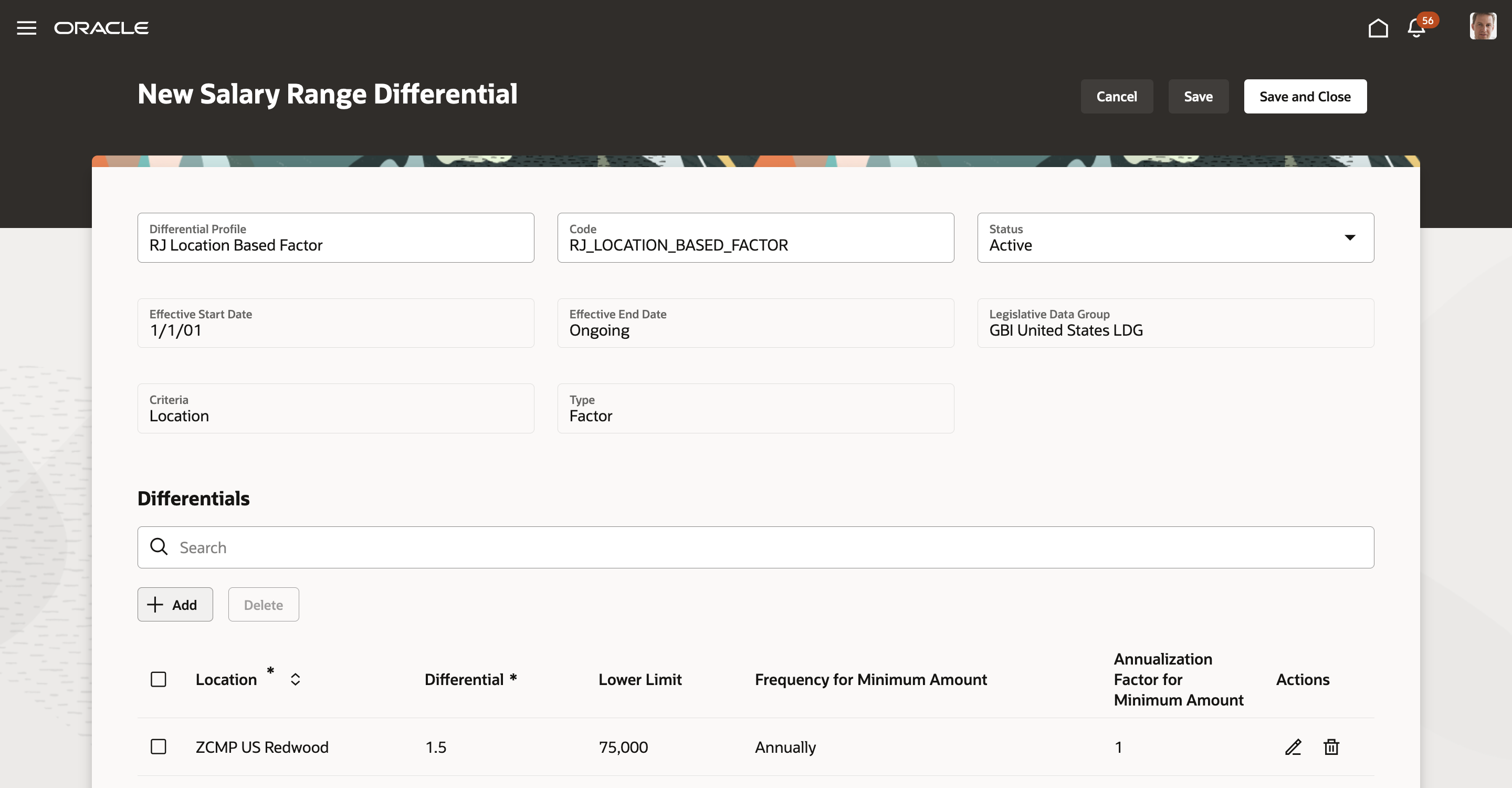Delete ZCMP US Redwood row with trash icon

pyautogui.click(x=1331, y=747)
